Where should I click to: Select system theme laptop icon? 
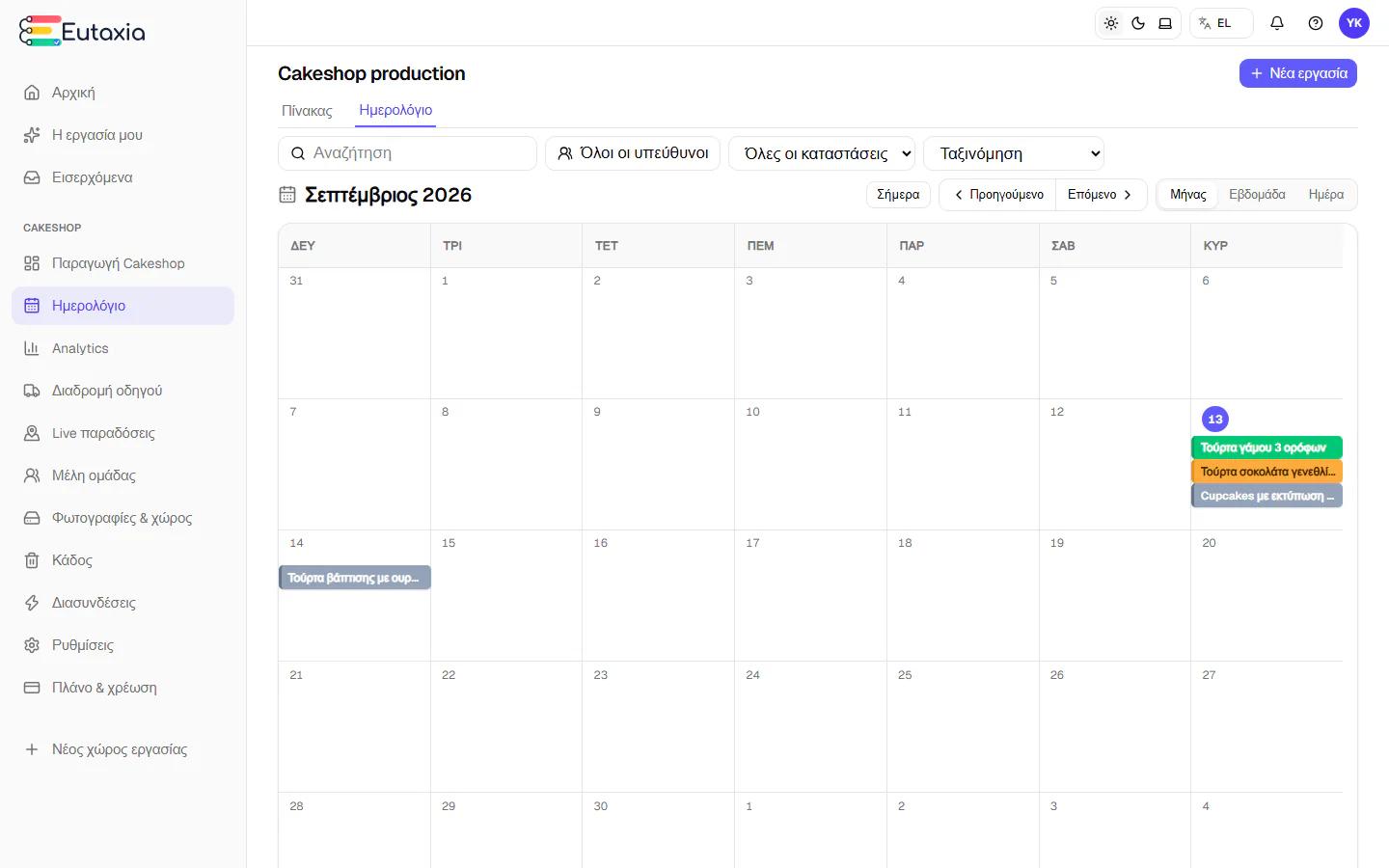(x=1165, y=23)
